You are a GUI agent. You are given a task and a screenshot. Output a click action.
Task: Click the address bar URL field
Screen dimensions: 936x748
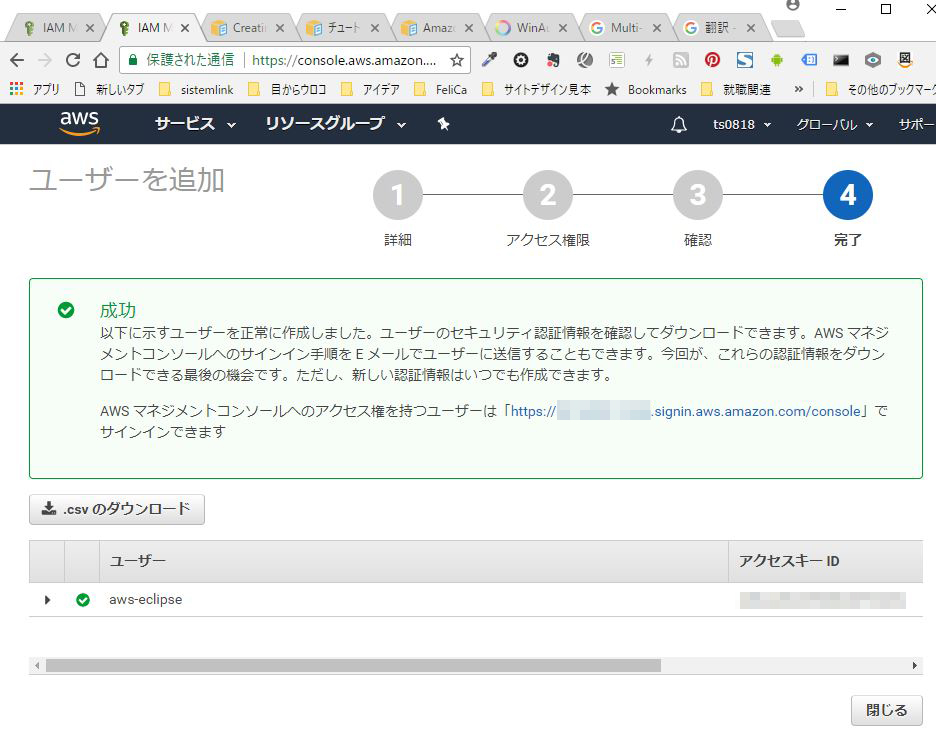pyautogui.click(x=344, y=60)
